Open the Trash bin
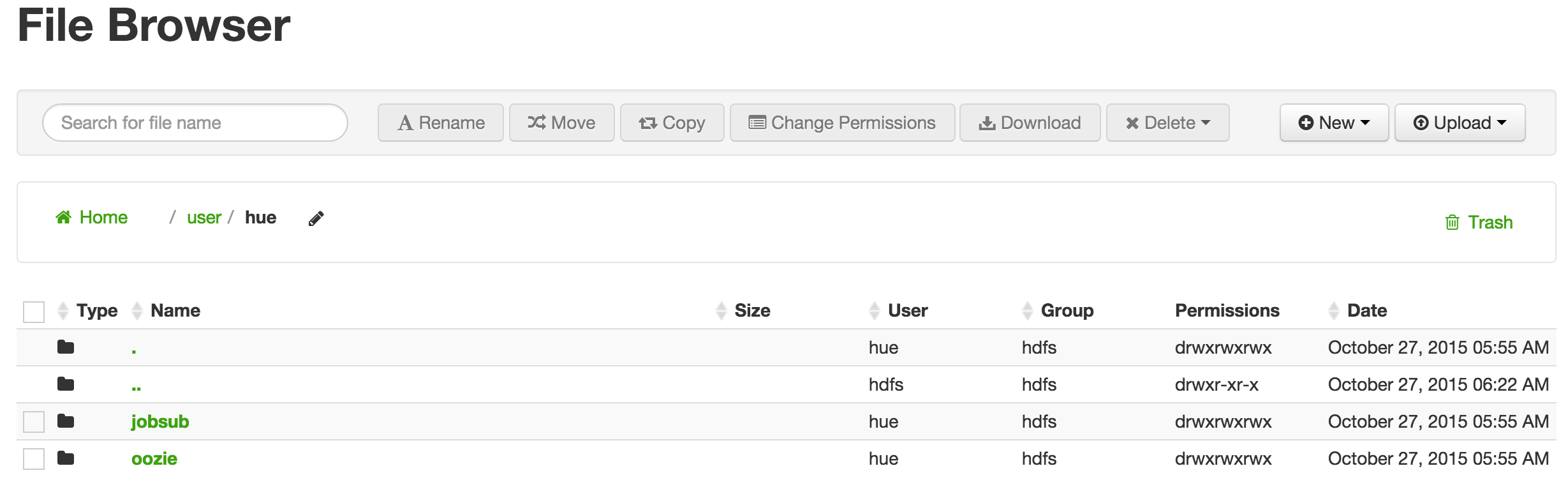 pyautogui.click(x=1478, y=222)
